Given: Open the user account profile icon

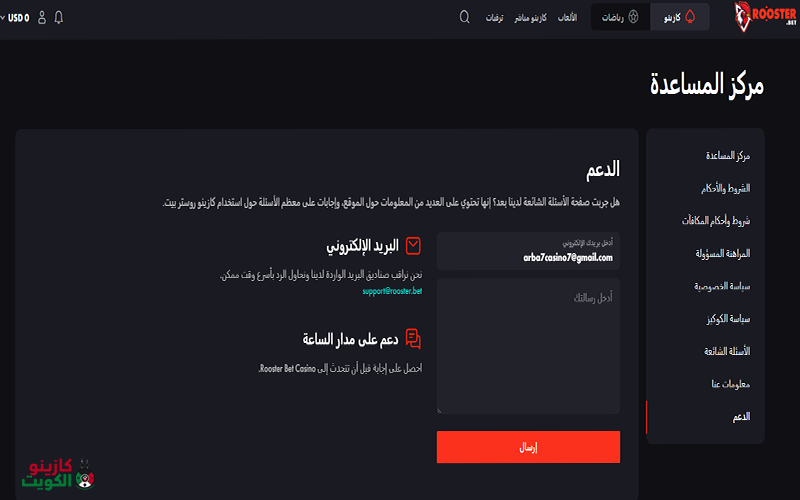Looking at the screenshot, I should (42, 17).
